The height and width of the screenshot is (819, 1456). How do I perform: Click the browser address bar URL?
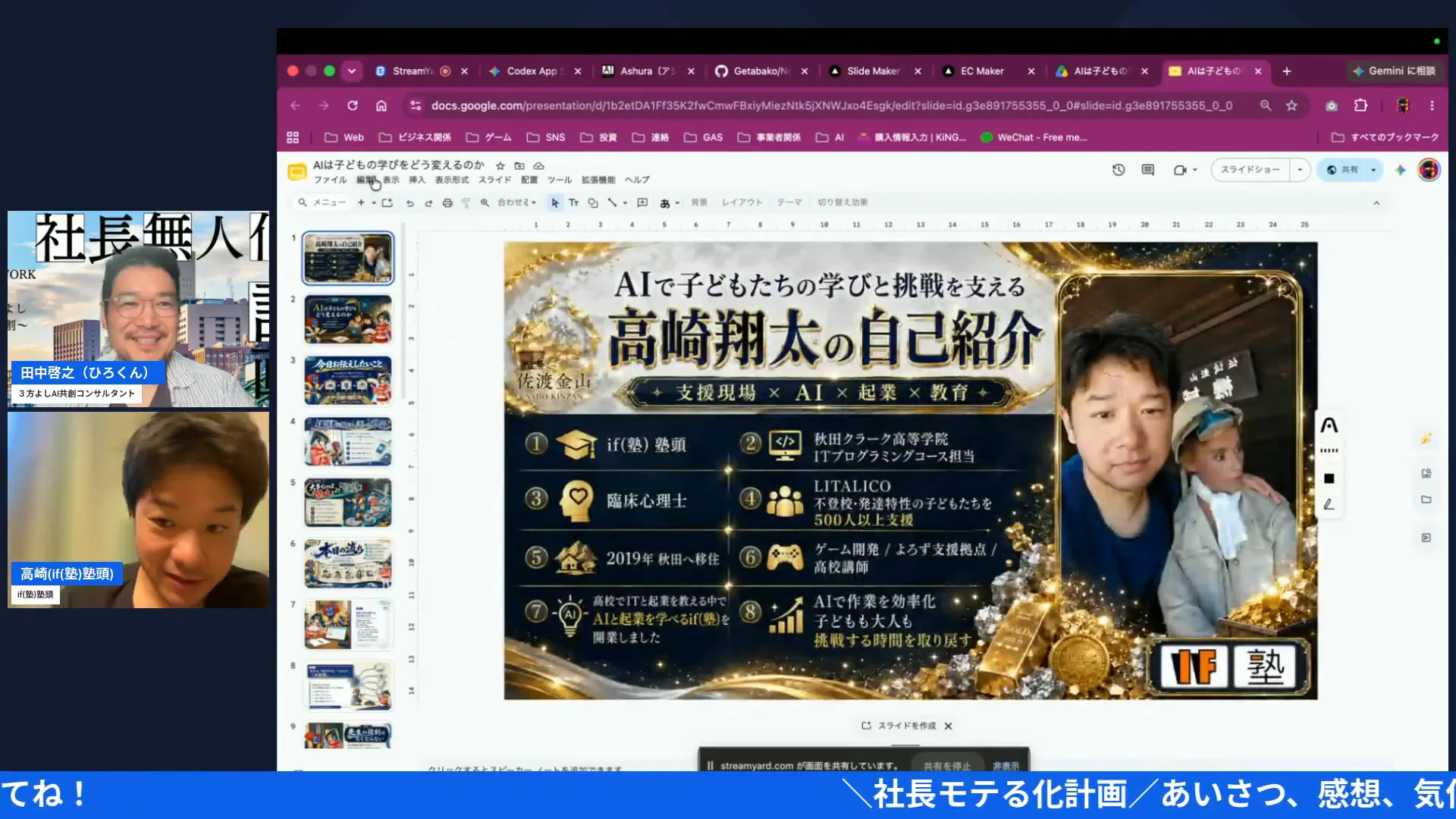click(831, 105)
